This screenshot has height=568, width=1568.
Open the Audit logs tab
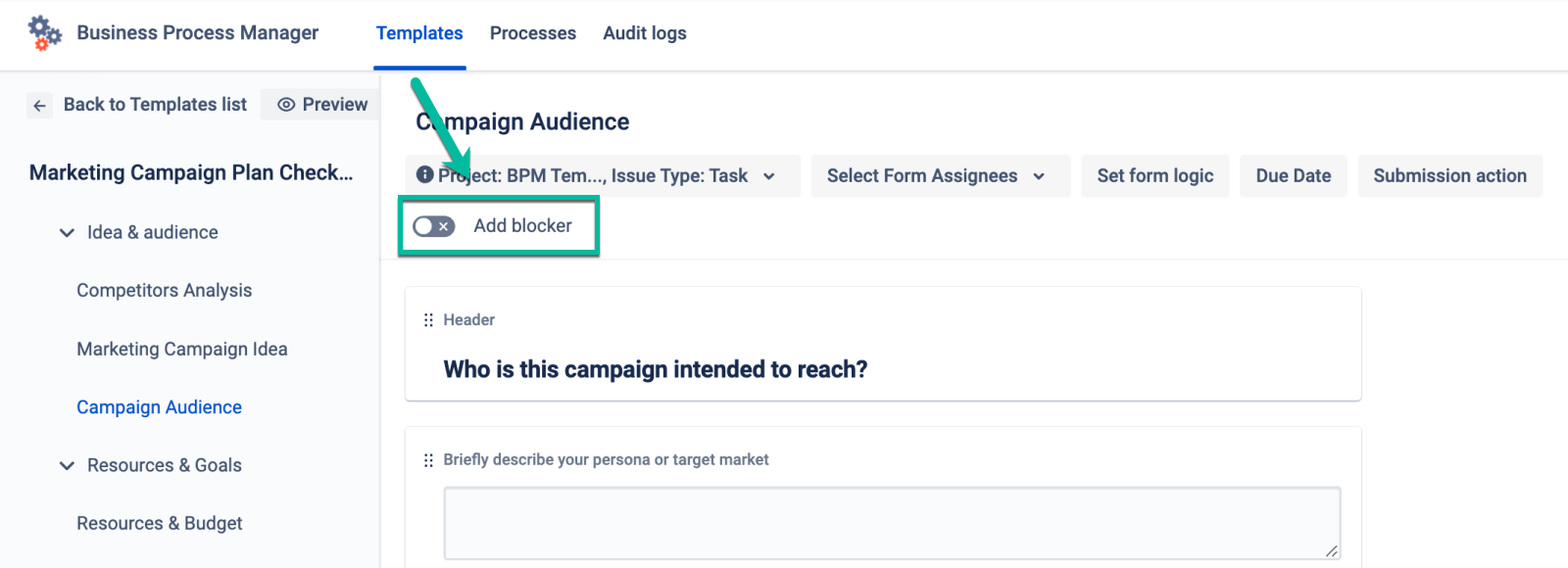[644, 33]
